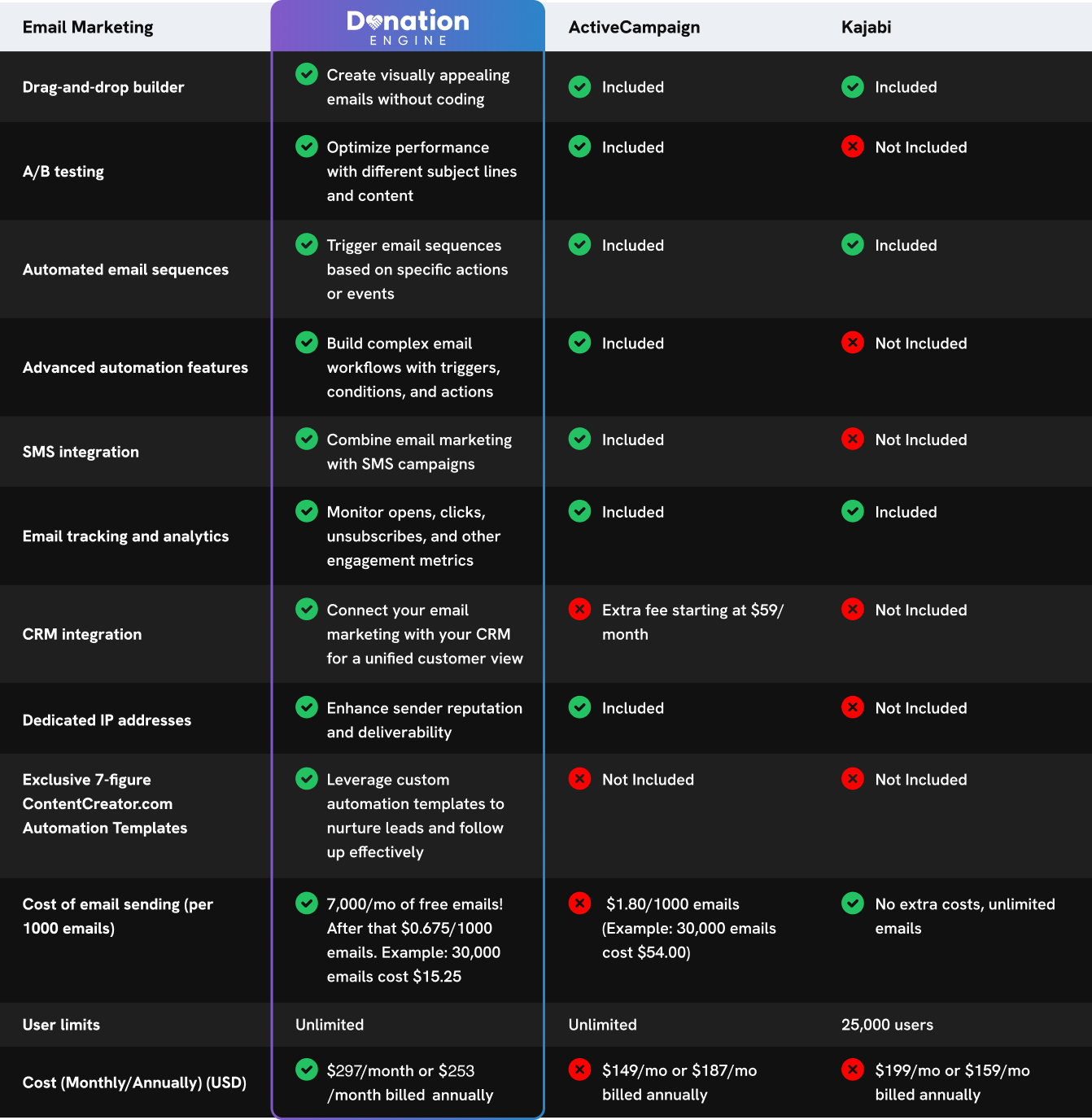Image resolution: width=1092 pixels, height=1120 pixels.
Task: Click green check for ActiveCampaign Automated email sequences
Action: (x=580, y=244)
